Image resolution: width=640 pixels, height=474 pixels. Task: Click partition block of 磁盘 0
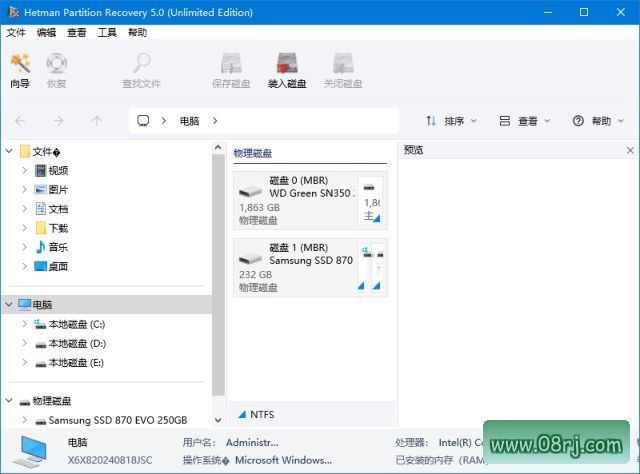point(371,200)
